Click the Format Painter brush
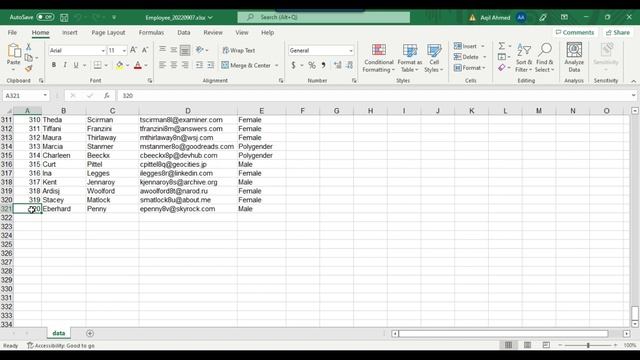 [29, 69]
